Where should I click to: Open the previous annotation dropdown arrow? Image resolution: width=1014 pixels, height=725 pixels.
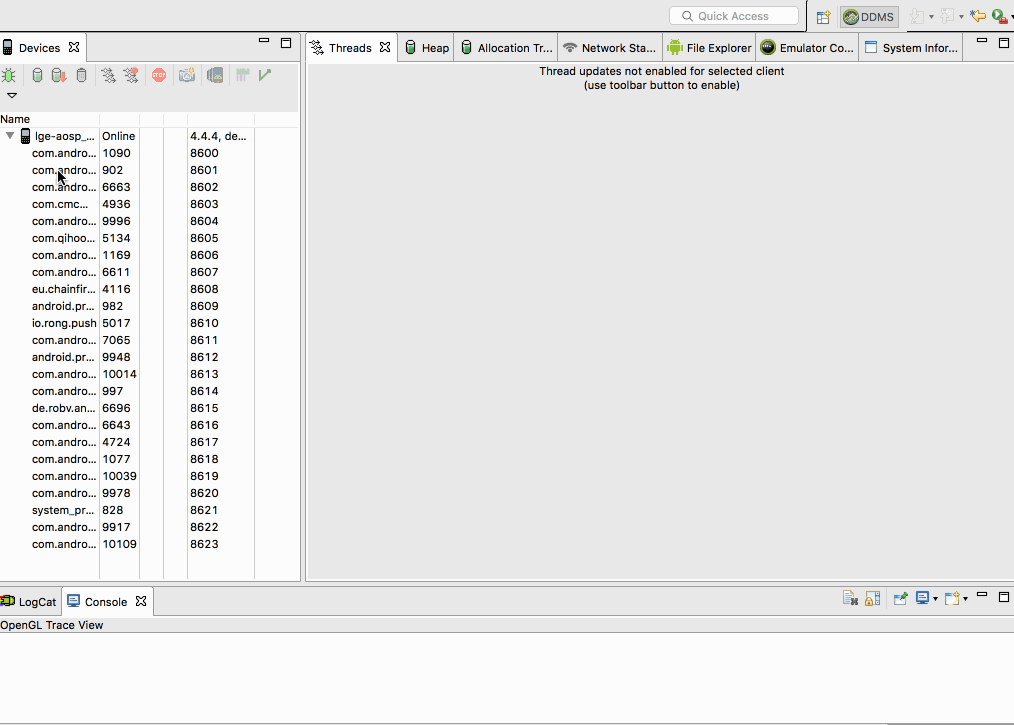(961, 17)
